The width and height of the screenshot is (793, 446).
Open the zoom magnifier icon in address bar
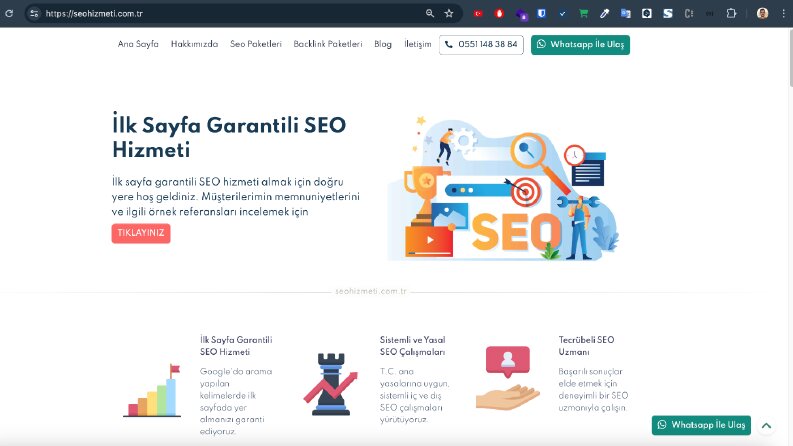[430, 14]
